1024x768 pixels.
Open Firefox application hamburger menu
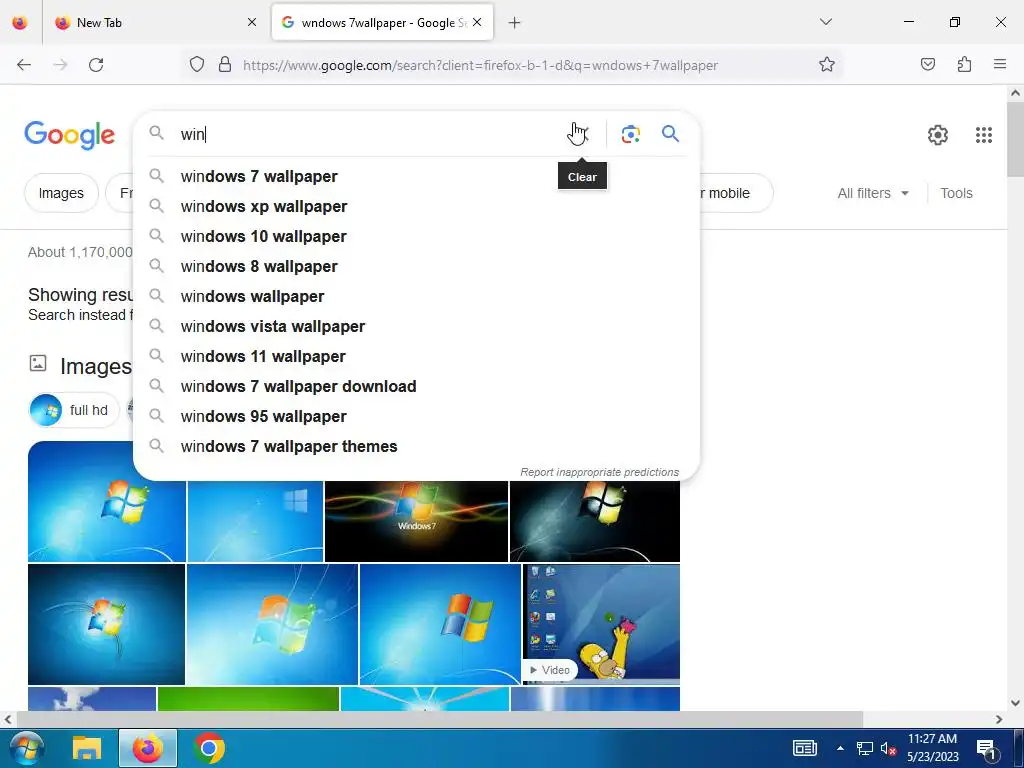[x=1000, y=64]
